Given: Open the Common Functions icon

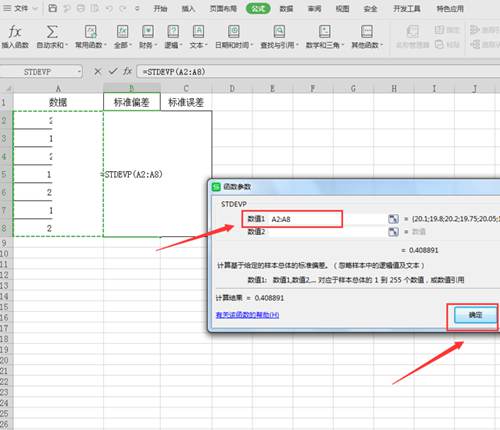Looking at the screenshot, I should point(90,32).
